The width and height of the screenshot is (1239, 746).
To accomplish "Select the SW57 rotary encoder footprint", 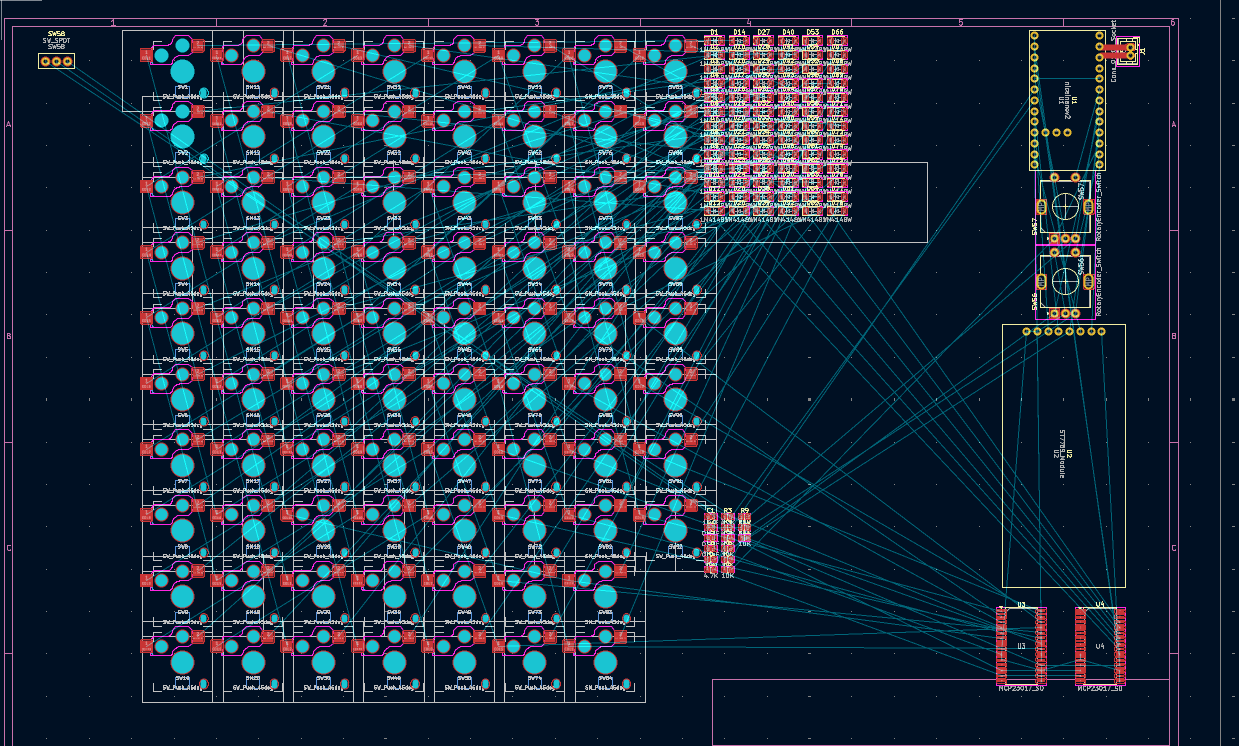I will click(x=1064, y=206).
